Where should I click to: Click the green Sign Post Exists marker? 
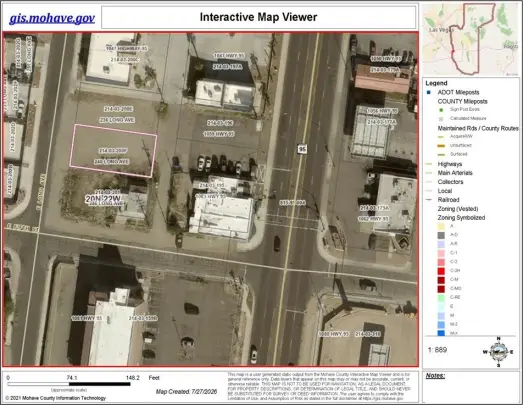(441, 110)
